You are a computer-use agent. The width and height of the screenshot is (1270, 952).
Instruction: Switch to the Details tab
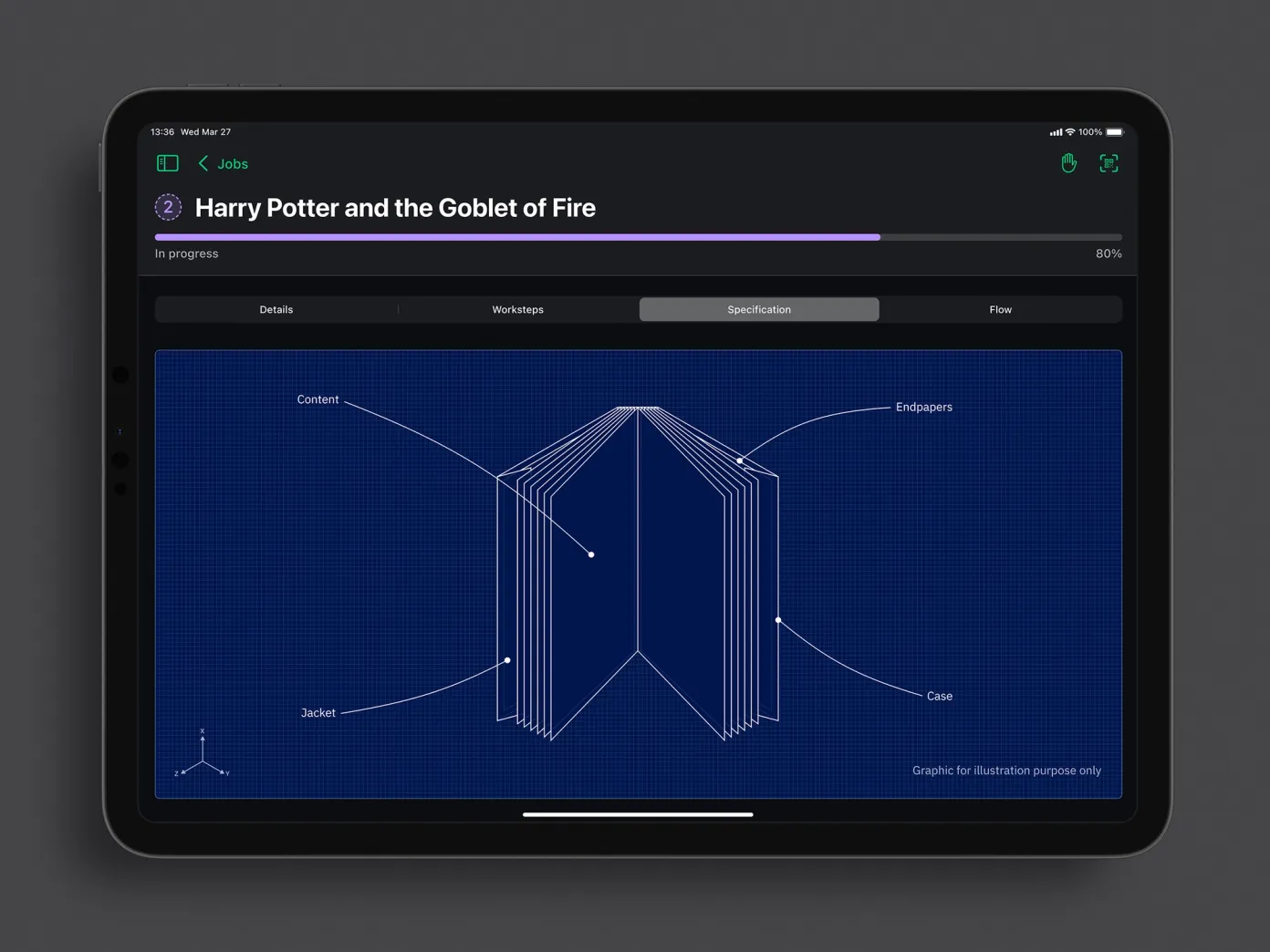(x=276, y=309)
